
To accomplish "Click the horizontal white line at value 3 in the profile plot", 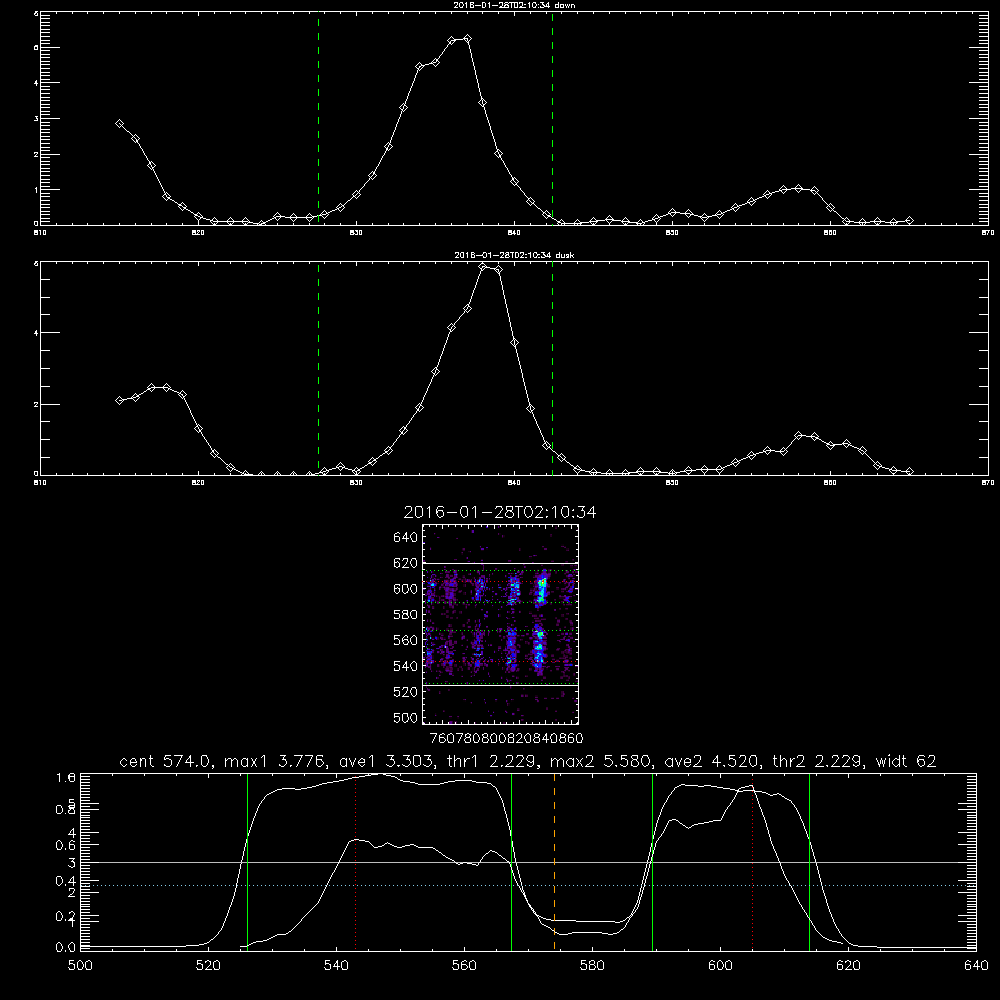I will click(528, 862).
